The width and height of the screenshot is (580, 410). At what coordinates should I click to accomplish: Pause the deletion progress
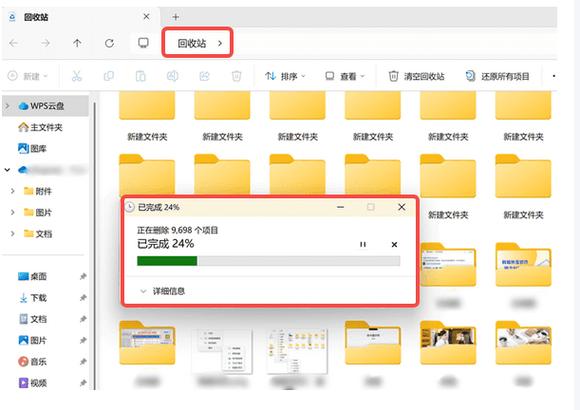pos(363,245)
